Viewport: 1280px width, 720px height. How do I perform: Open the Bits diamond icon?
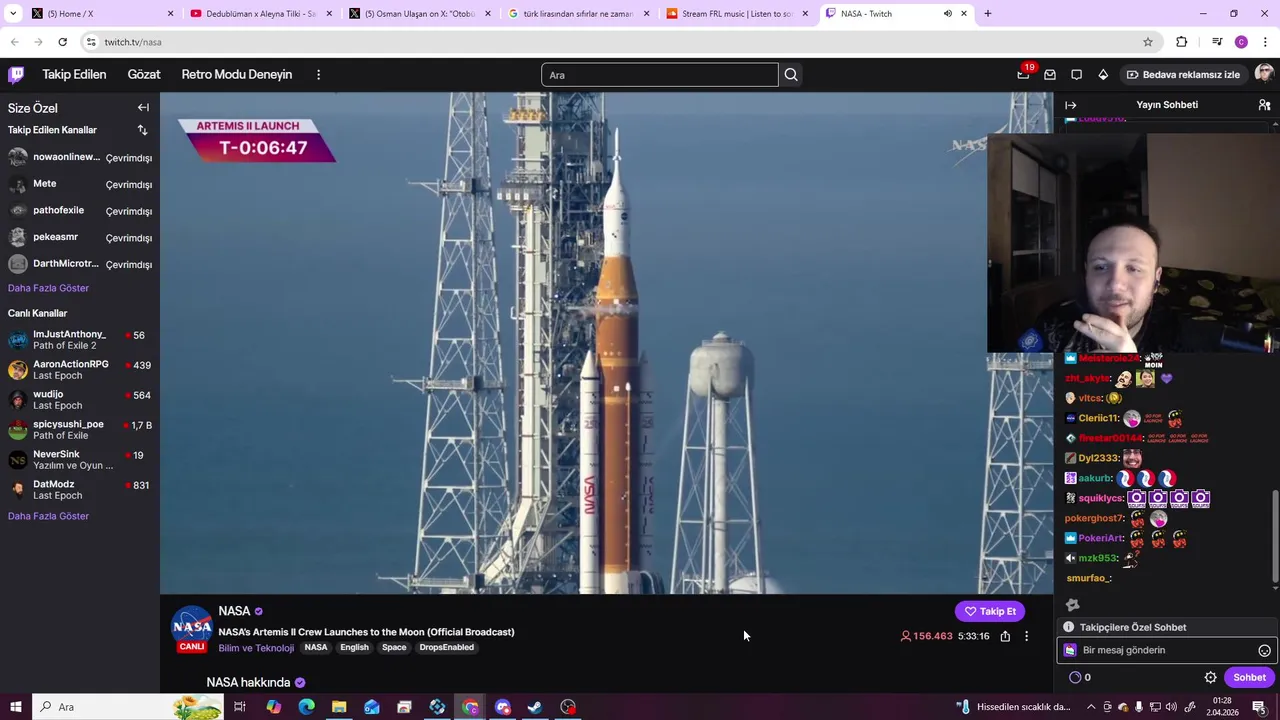coord(1103,74)
